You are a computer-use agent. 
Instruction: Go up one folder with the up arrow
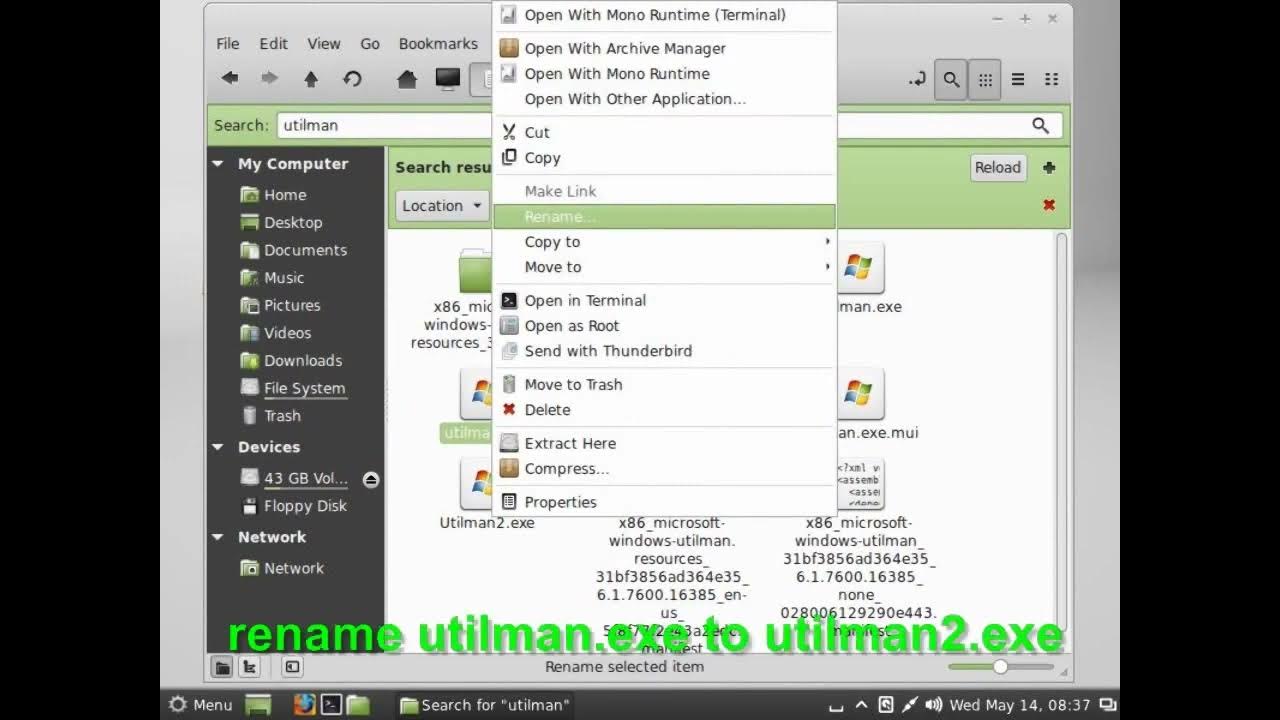pyautogui.click(x=311, y=78)
